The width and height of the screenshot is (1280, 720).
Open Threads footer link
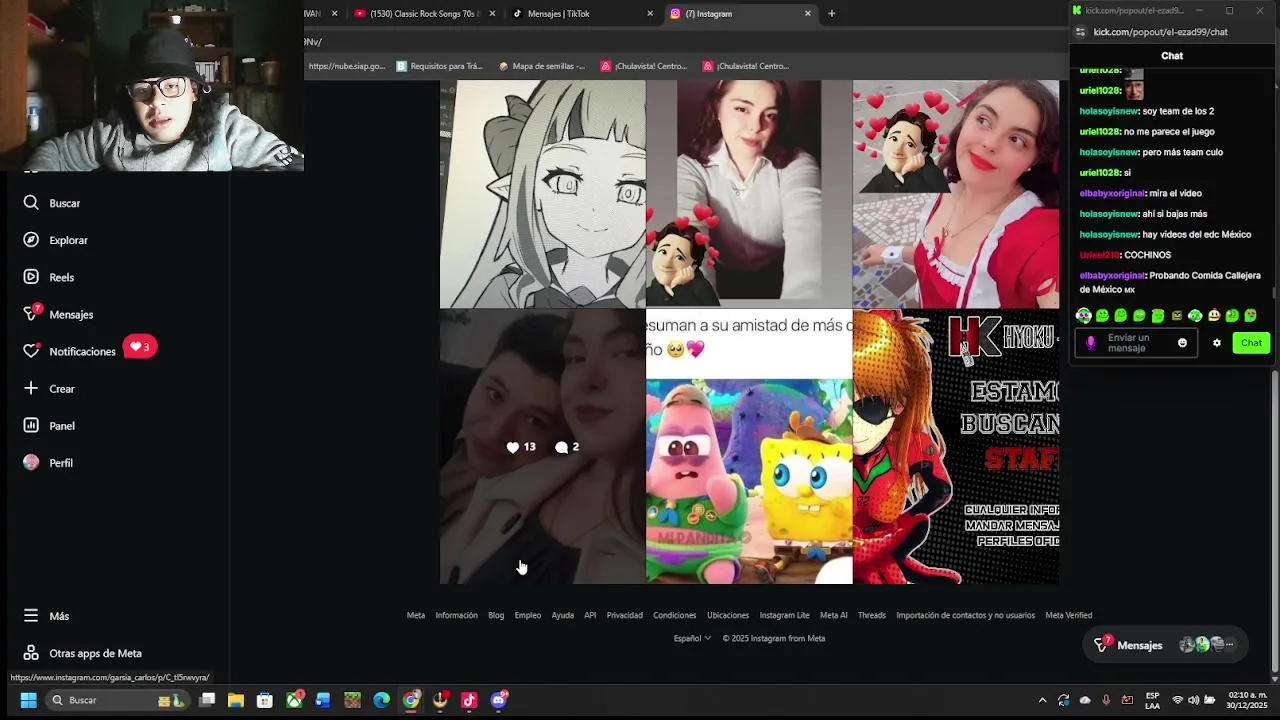click(872, 615)
